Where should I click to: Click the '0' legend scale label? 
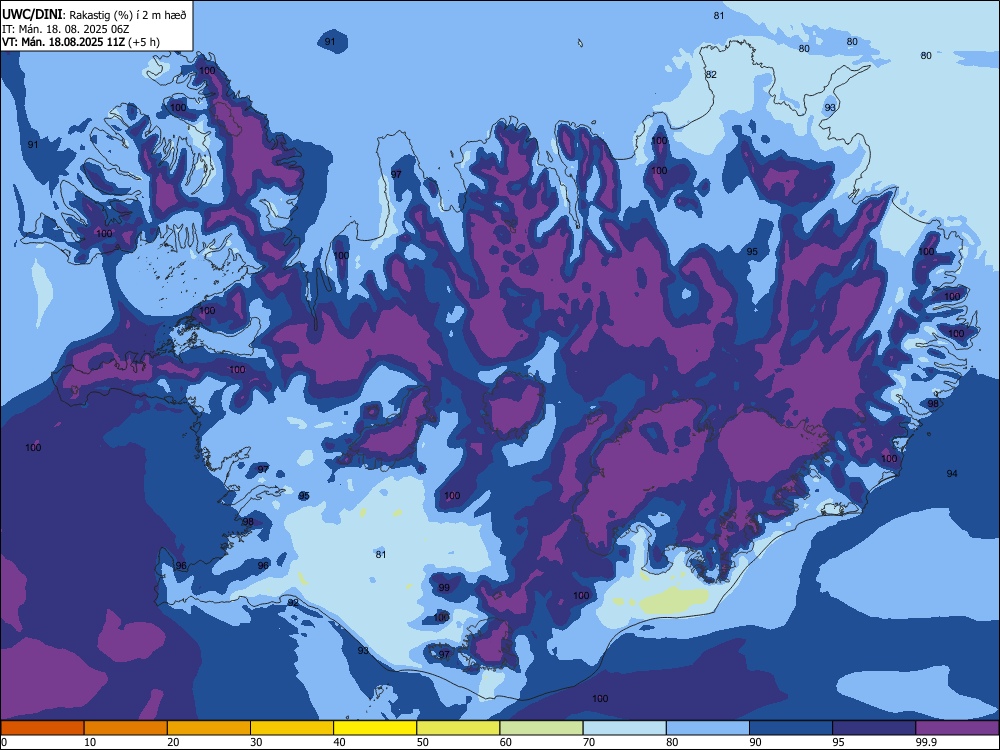point(4,742)
